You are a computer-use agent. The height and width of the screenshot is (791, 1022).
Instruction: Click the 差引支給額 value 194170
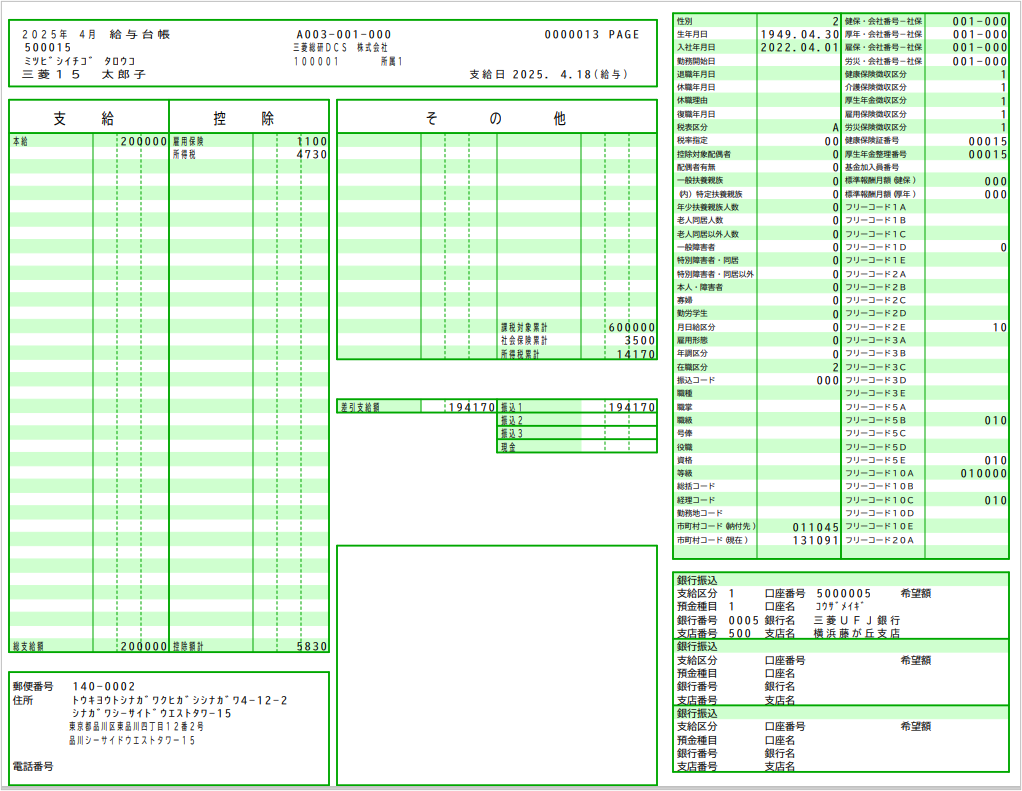[472, 407]
